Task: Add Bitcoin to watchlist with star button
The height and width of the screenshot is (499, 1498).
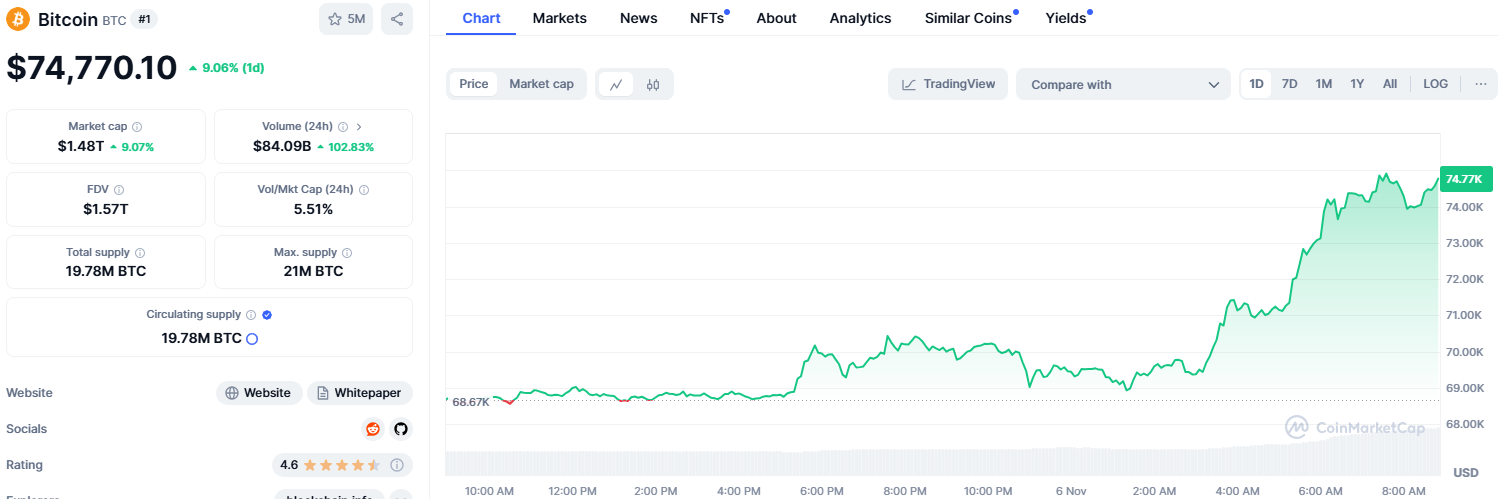Action: 346,19
